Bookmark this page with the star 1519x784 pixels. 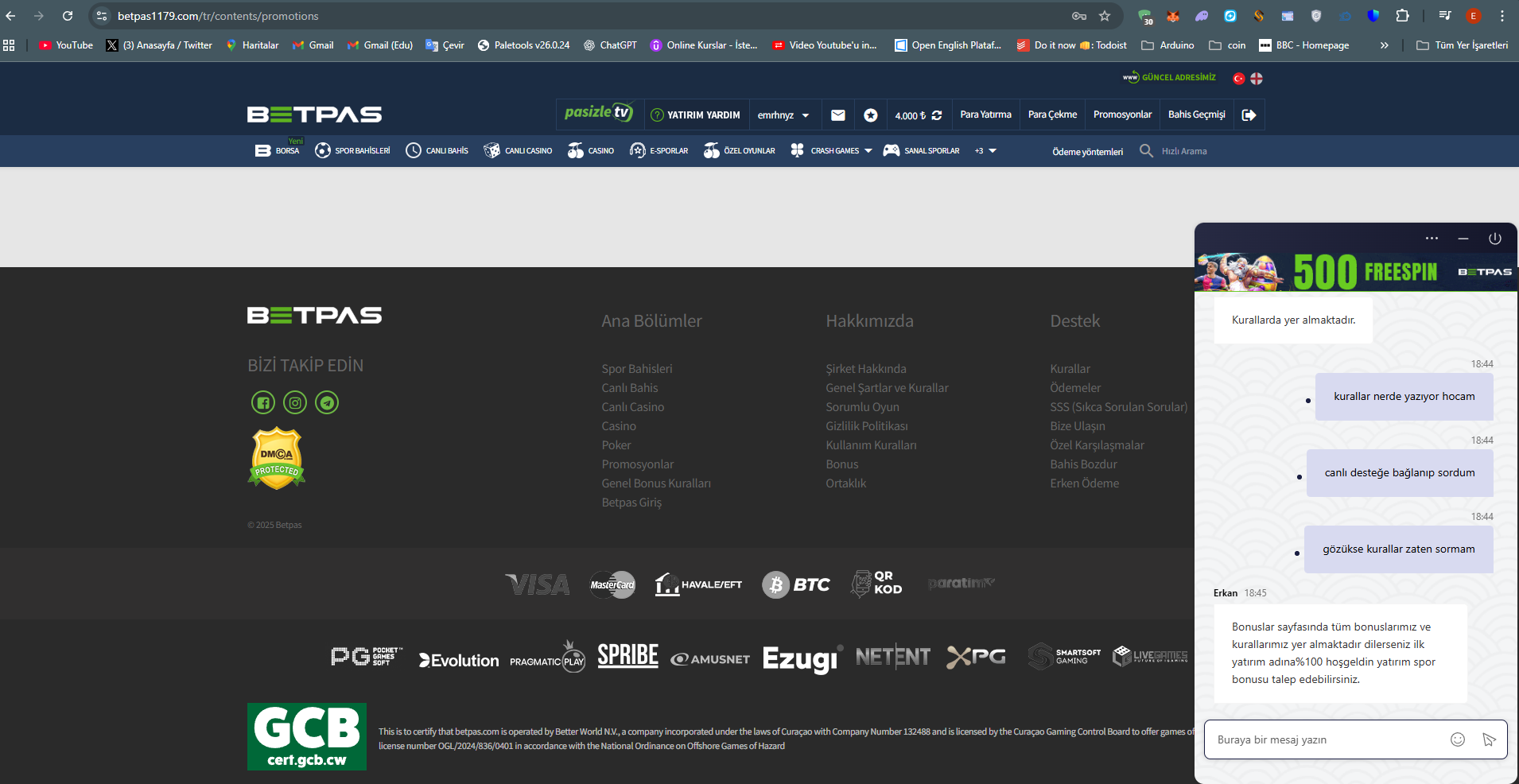(1105, 16)
